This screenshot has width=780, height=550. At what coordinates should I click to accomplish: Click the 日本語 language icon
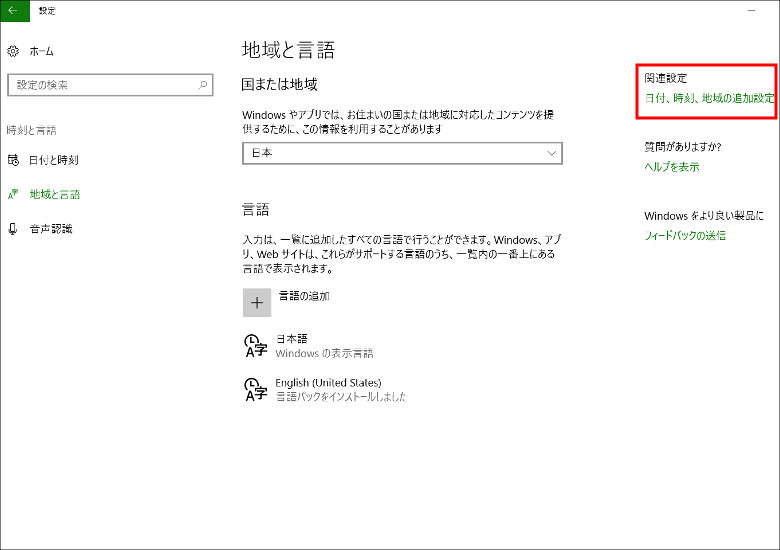tap(256, 346)
